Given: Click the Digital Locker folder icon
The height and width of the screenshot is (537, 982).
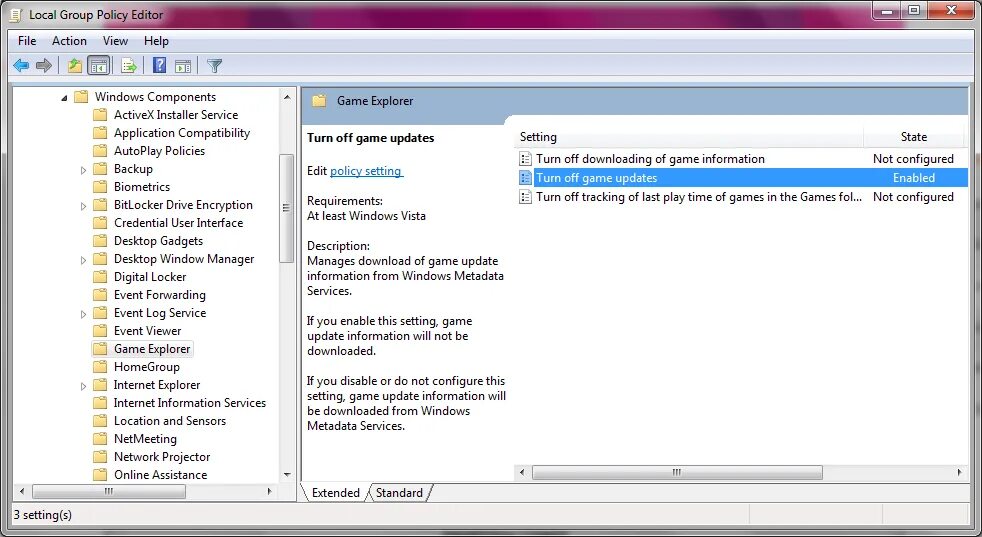Looking at the screenshot, I should coord(100,277).
